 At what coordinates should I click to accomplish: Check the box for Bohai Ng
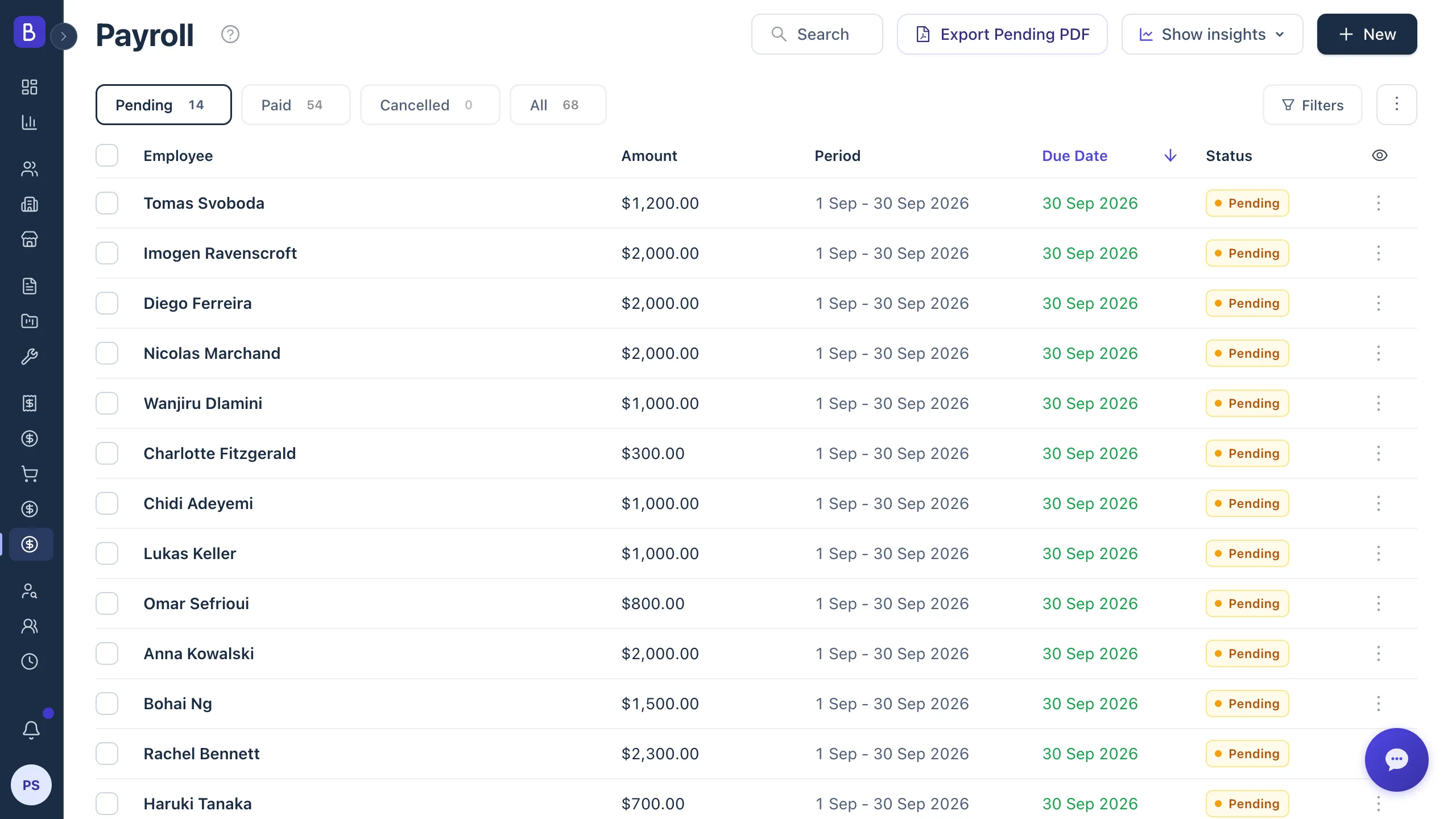tap(107, 704)
